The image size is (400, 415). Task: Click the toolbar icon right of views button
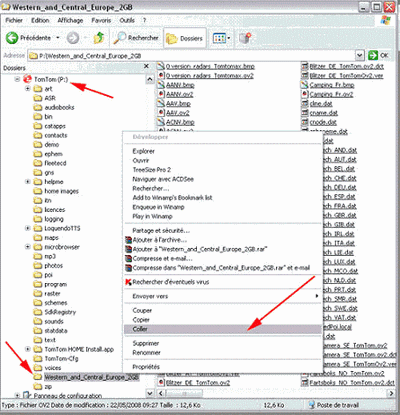pyautogui.click(x=245, y=38)
